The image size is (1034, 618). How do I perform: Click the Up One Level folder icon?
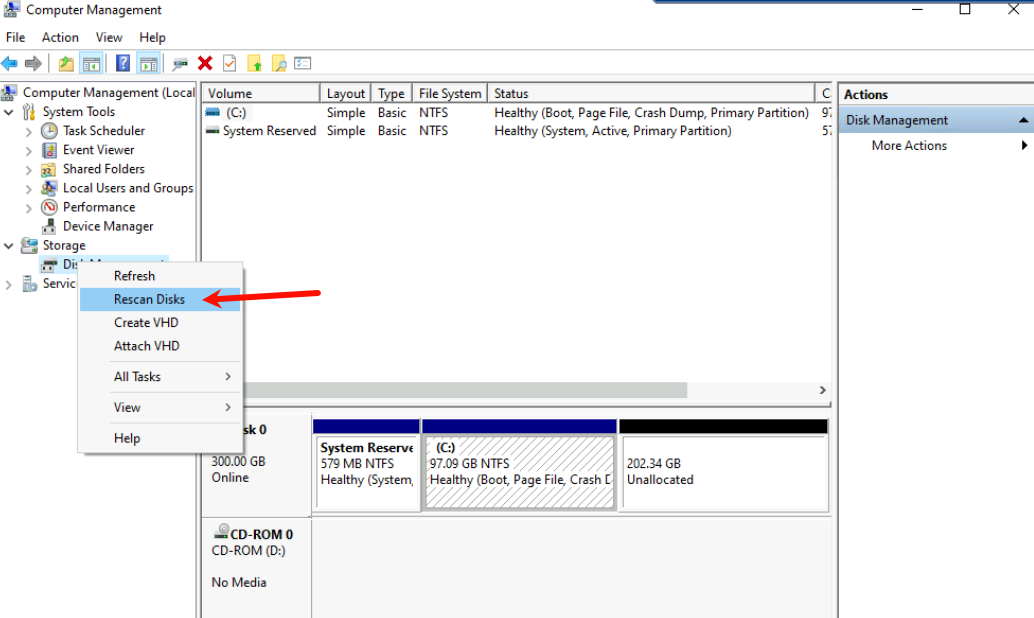[66, 64]
